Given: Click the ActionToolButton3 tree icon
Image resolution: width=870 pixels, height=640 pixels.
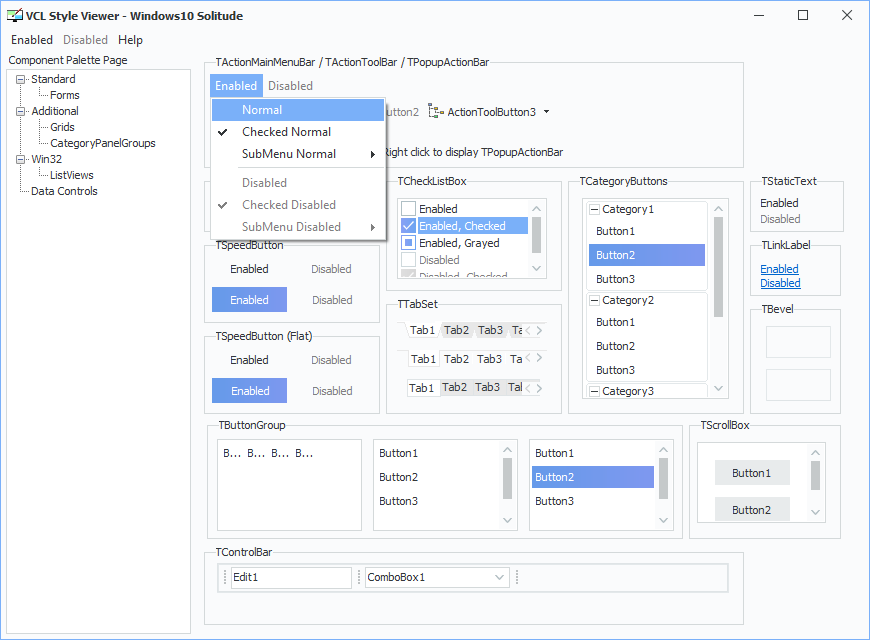Looking at the screenshot, I should [436, 112].
